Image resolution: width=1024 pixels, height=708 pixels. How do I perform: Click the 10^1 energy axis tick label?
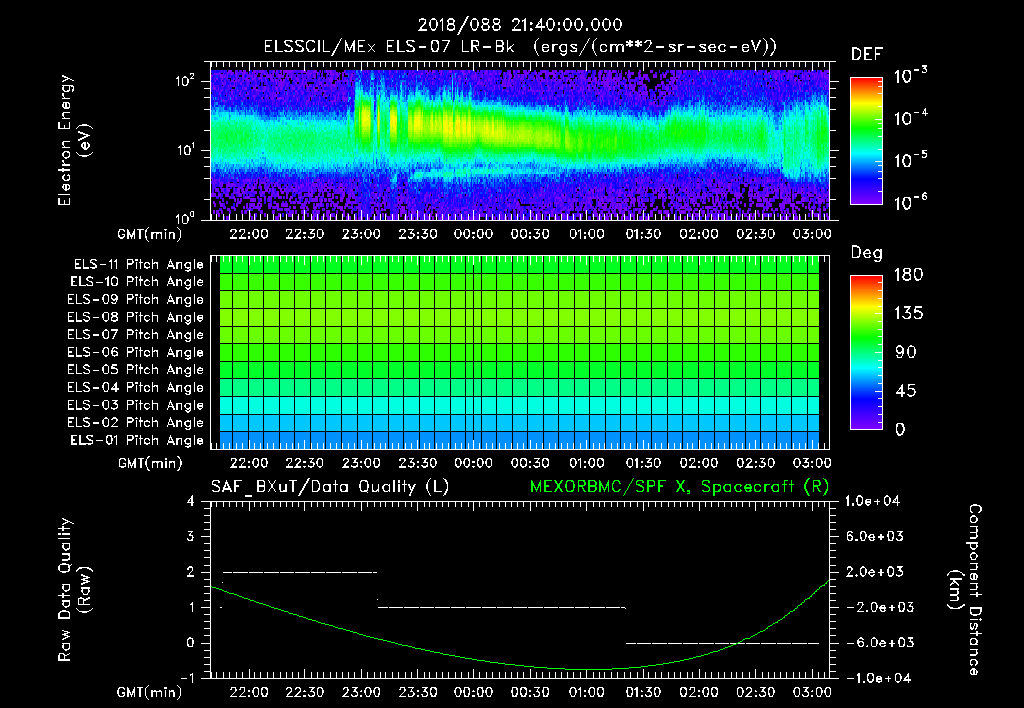pos(185,150)
